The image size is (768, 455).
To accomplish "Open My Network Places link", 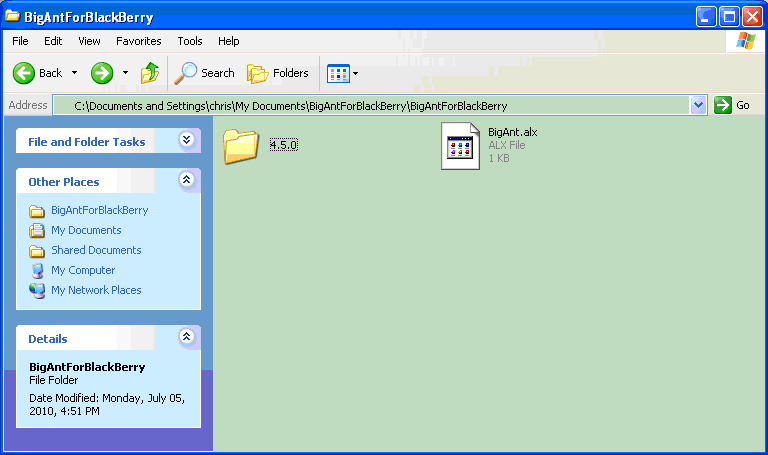I will click(96, 290).
